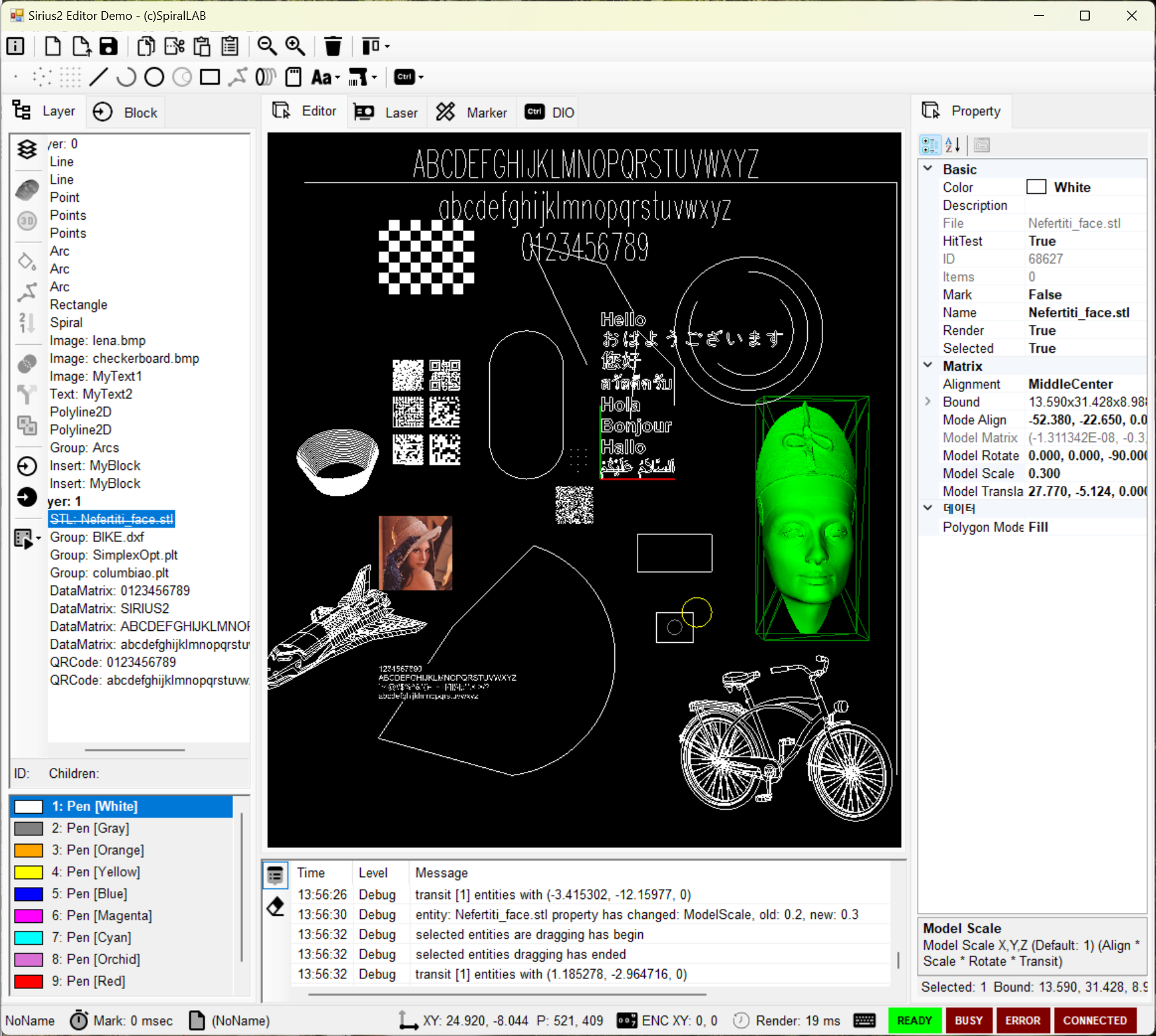Image resolution: width=1156 pixels, height=1036 pixels.
Task: Select Group: BIKE.dxf in the layer list
Action: coord(97,537)
